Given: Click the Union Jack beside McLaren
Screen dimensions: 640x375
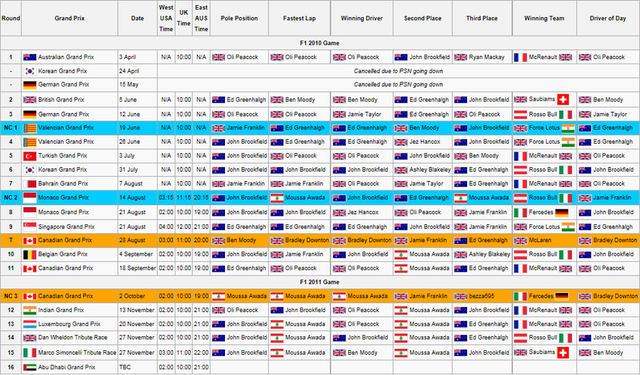Looking at the screenshot, I should 520,241.
